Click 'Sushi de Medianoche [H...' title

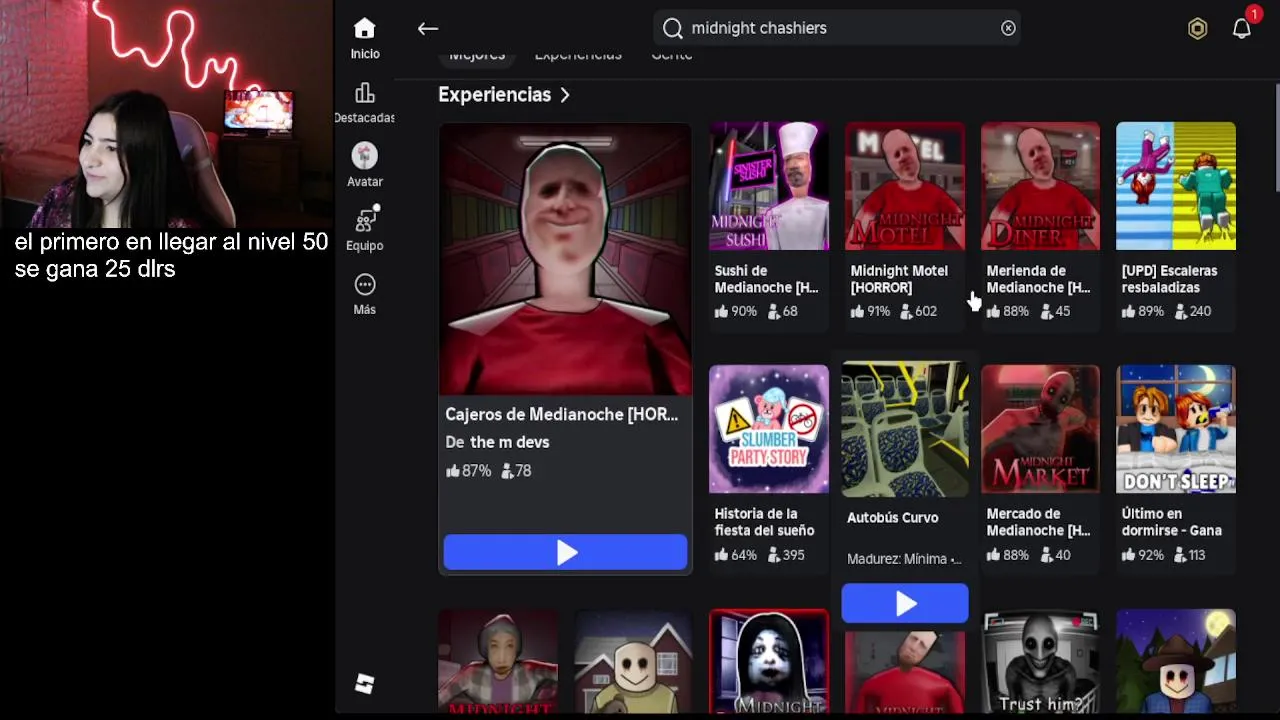(766, 279)
